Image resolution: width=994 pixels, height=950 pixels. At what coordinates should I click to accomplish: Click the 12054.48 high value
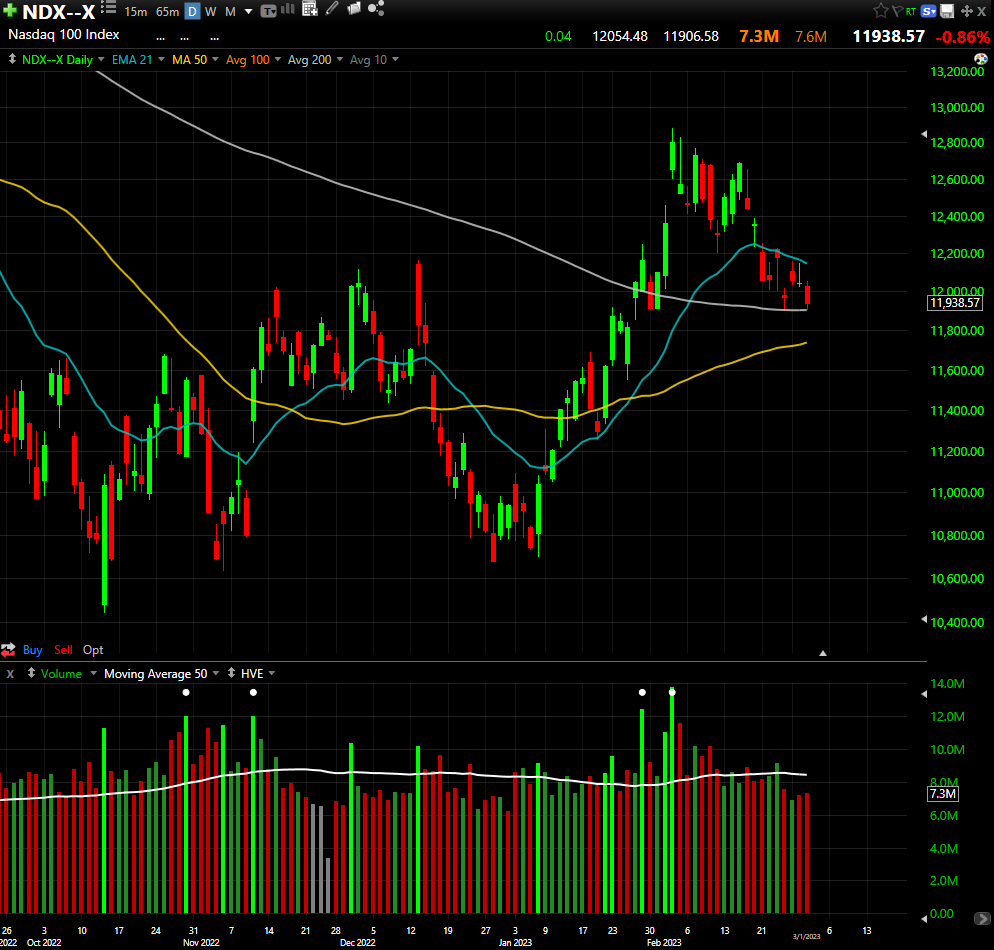click(619, 36)
